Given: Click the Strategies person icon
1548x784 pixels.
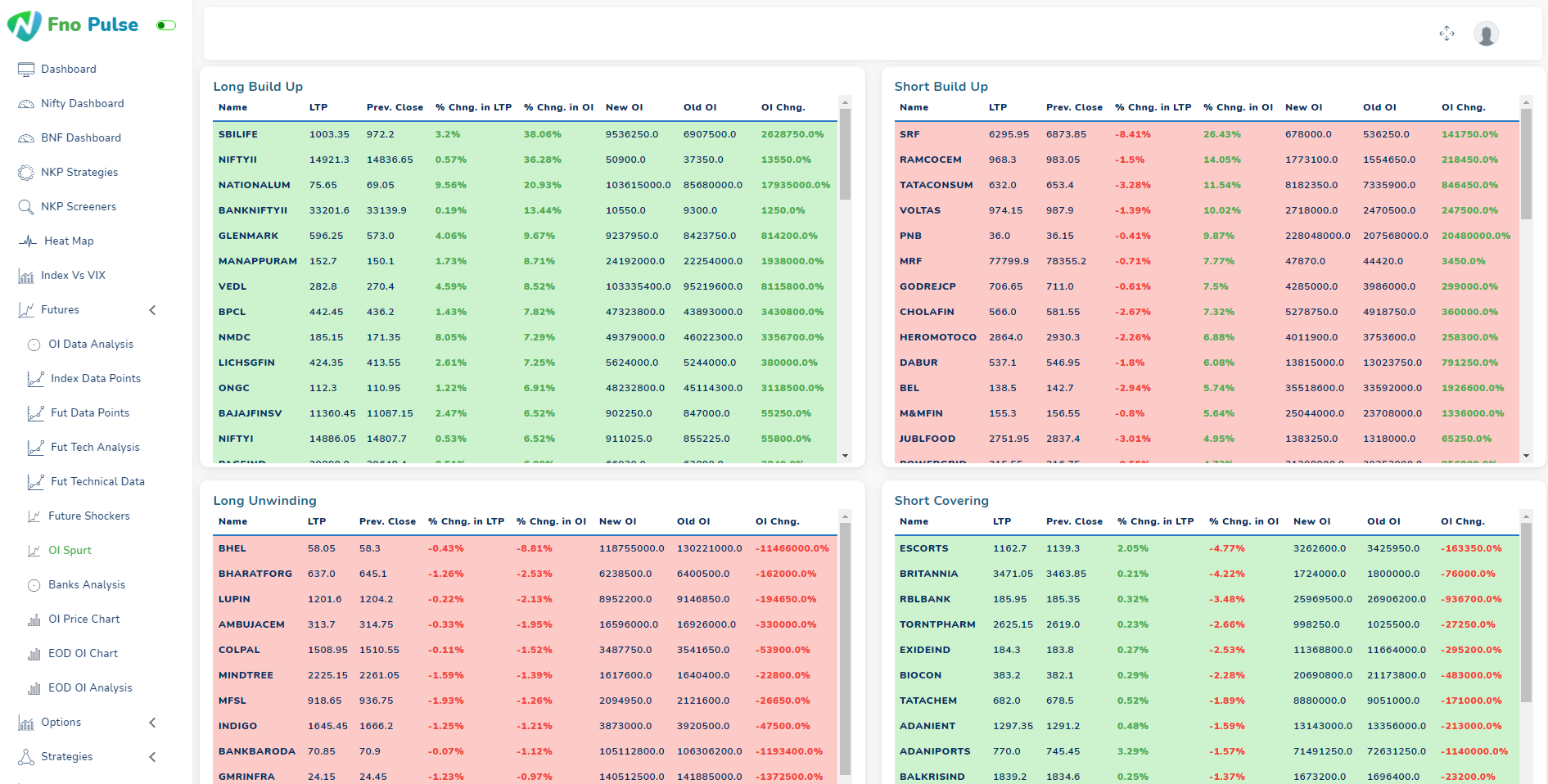Looking at the screenshot, I should (26, 757).
